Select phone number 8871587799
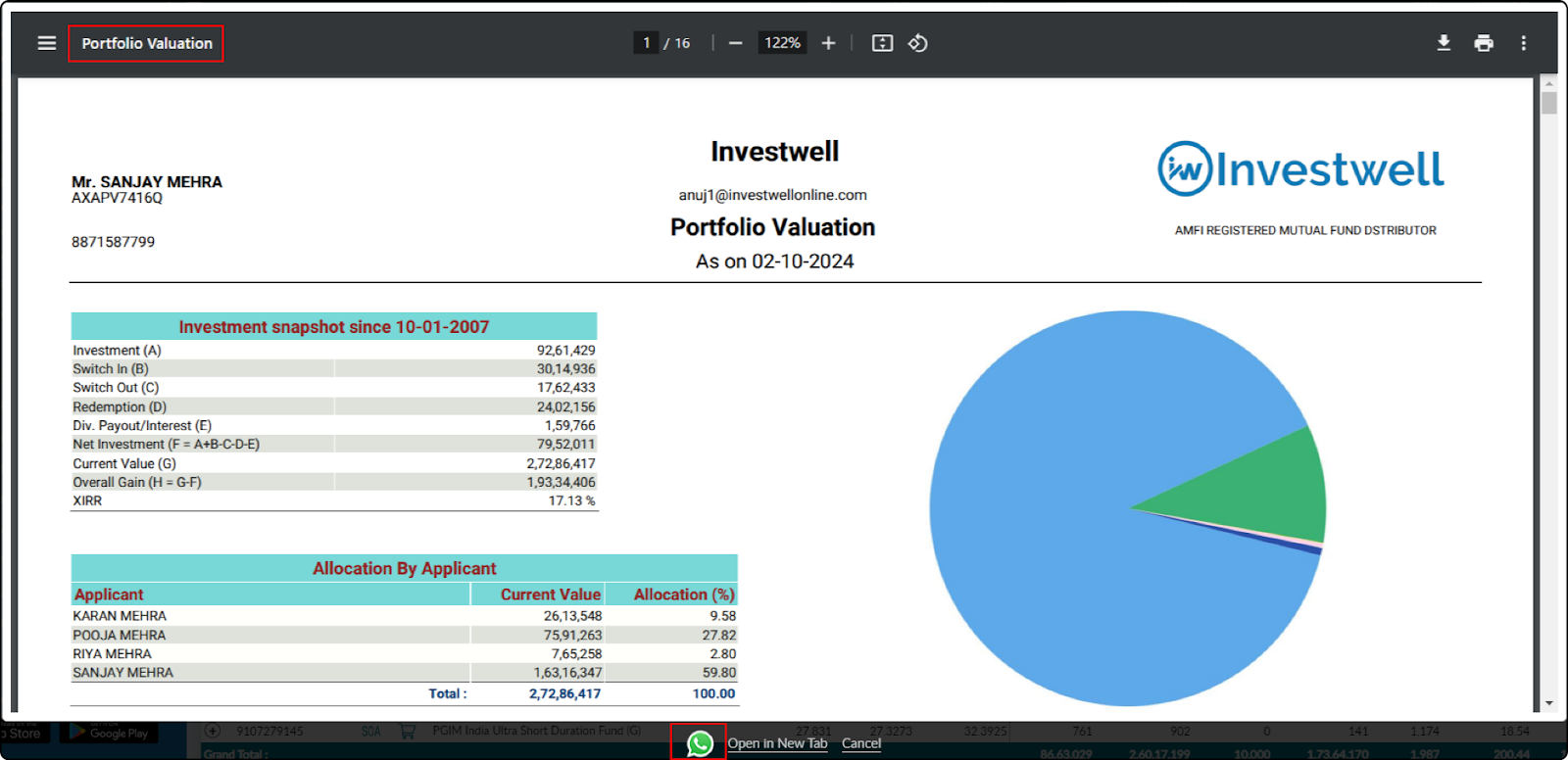Viewport: 1568px width, 760px height. coord(113,242)
